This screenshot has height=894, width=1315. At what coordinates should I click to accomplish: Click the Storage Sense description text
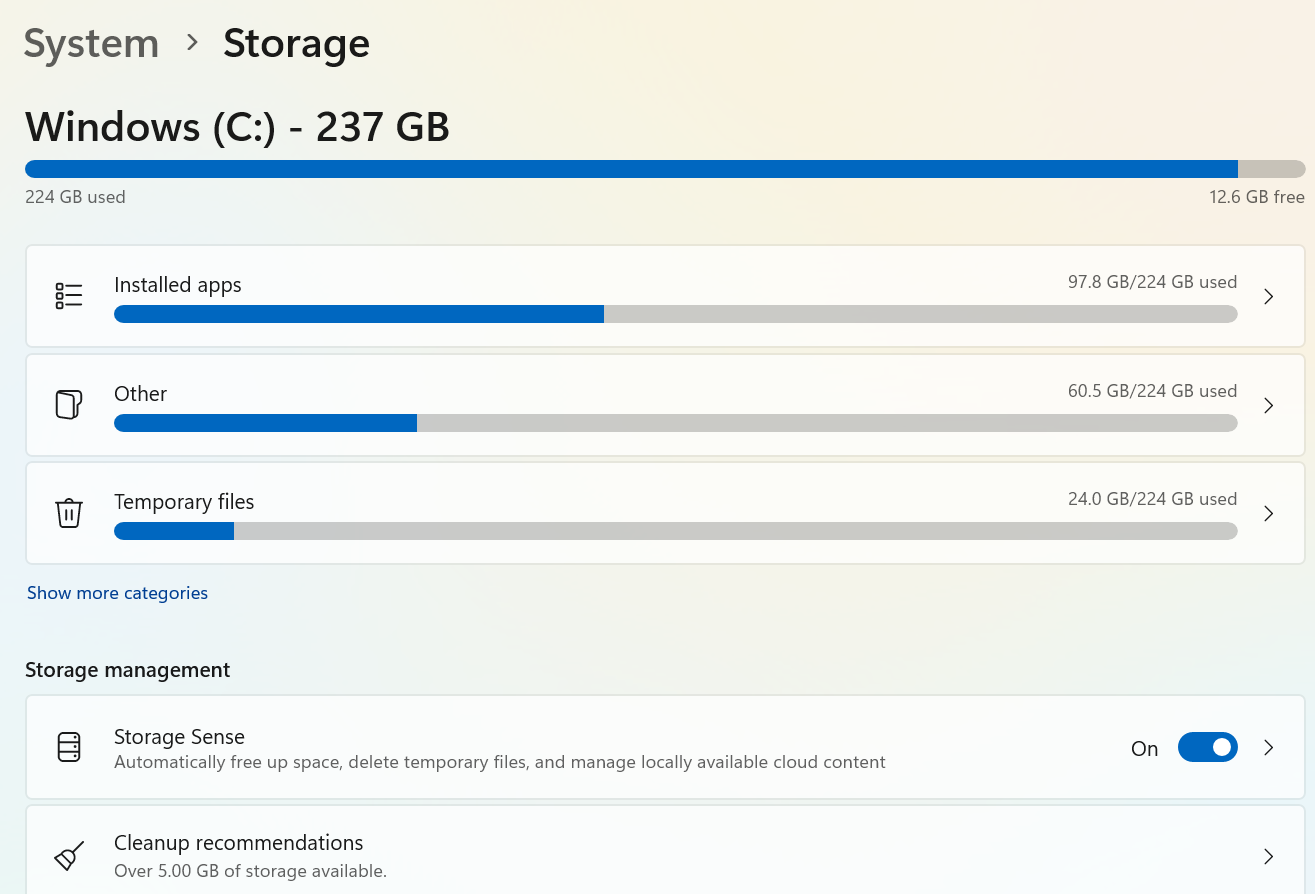[499, 762]
